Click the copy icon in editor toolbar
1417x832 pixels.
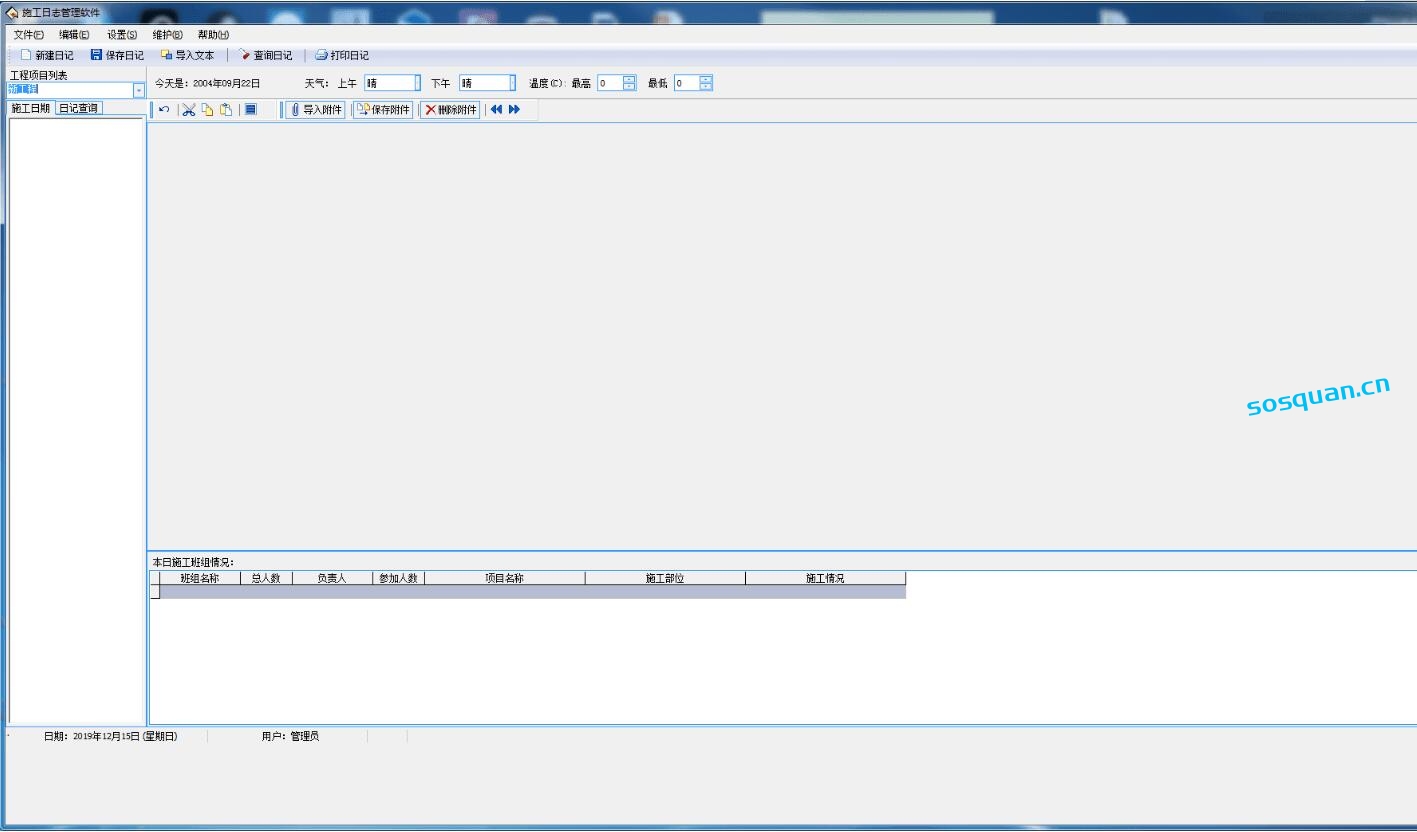[207, 110]
